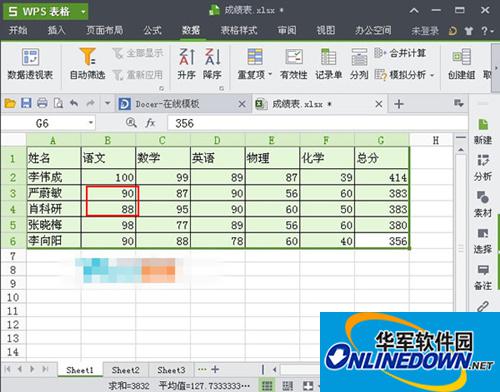Open print preview icon in quick toolbar

tap(58, 103)
